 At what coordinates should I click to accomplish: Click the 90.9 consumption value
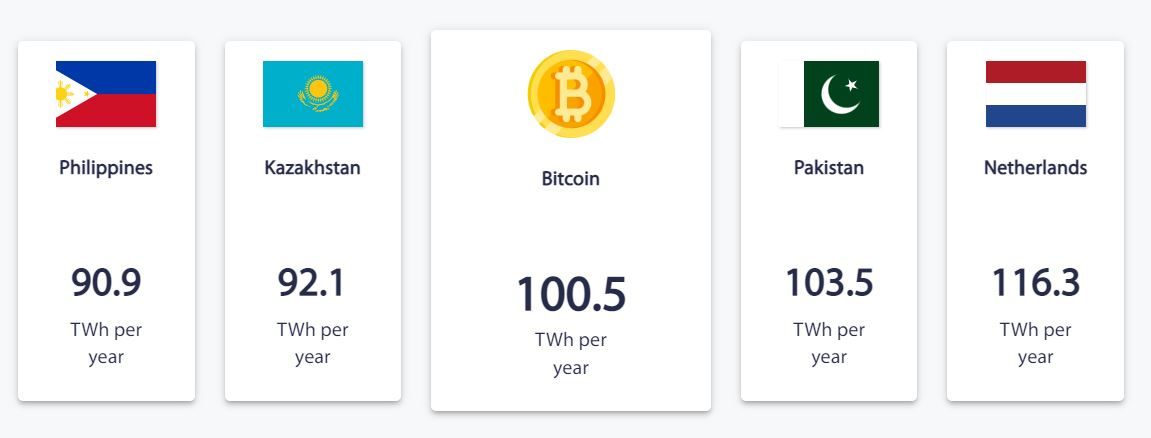[106, 282]
